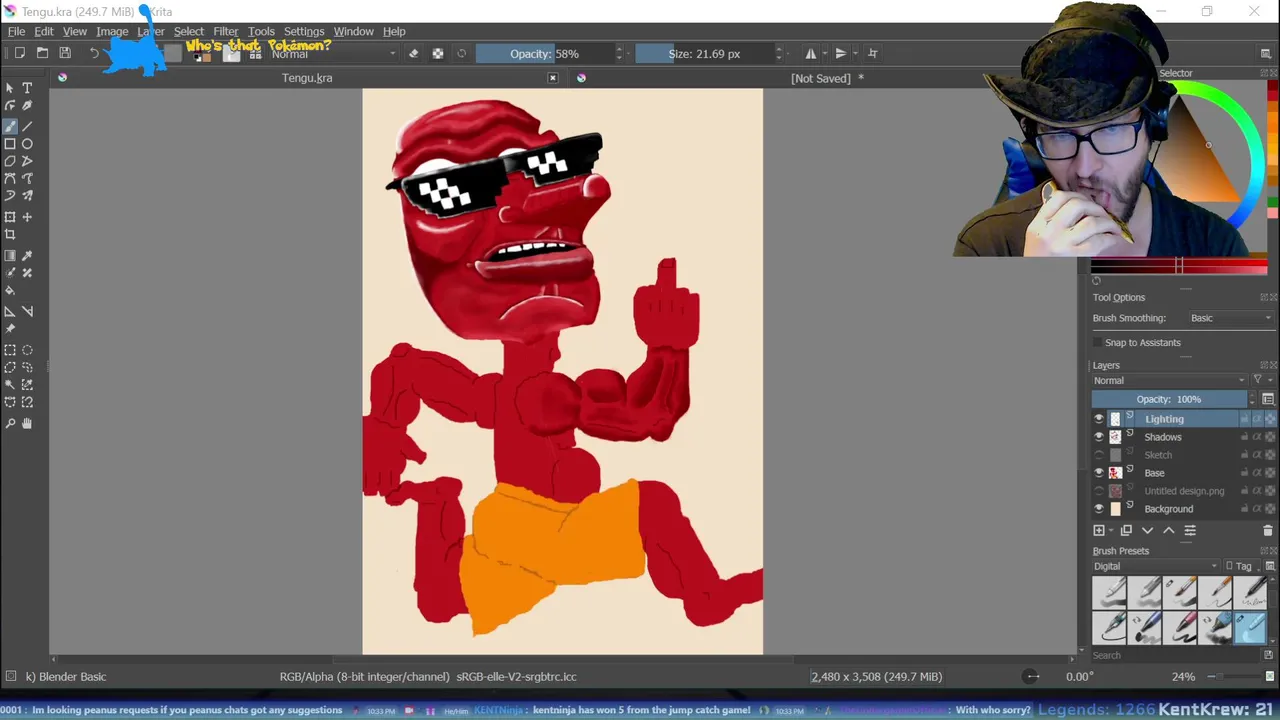Open layer properties icon
This screenshot has width=1280, height=720.
click(1190, 531)
